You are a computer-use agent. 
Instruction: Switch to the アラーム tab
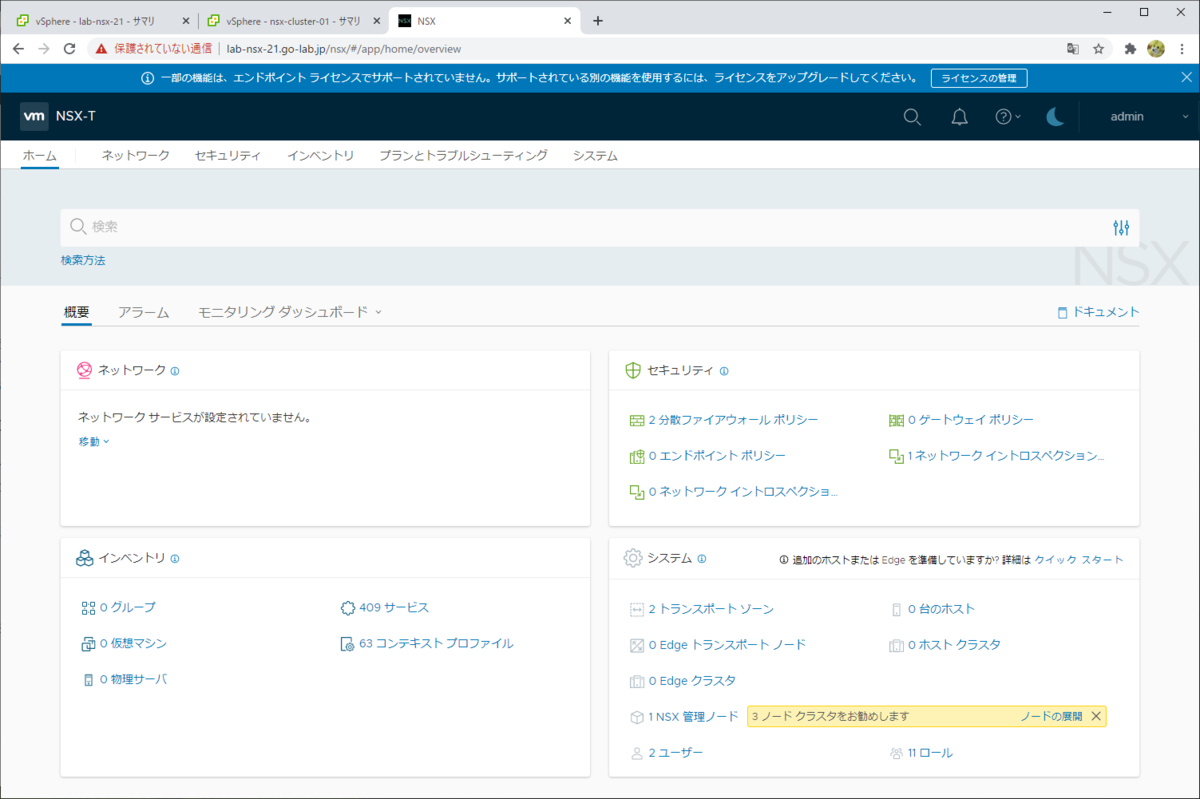click(144, 311)
